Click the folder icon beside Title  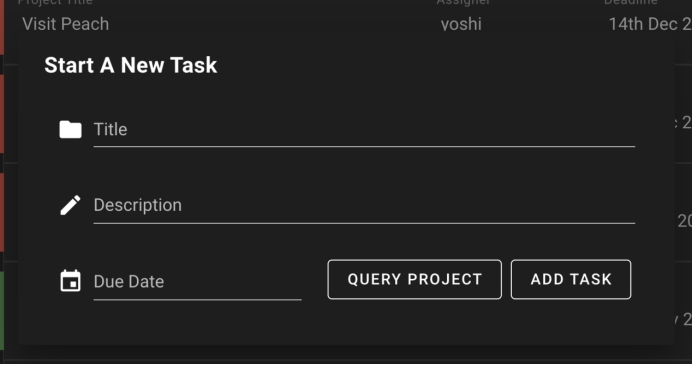(71, 129)
